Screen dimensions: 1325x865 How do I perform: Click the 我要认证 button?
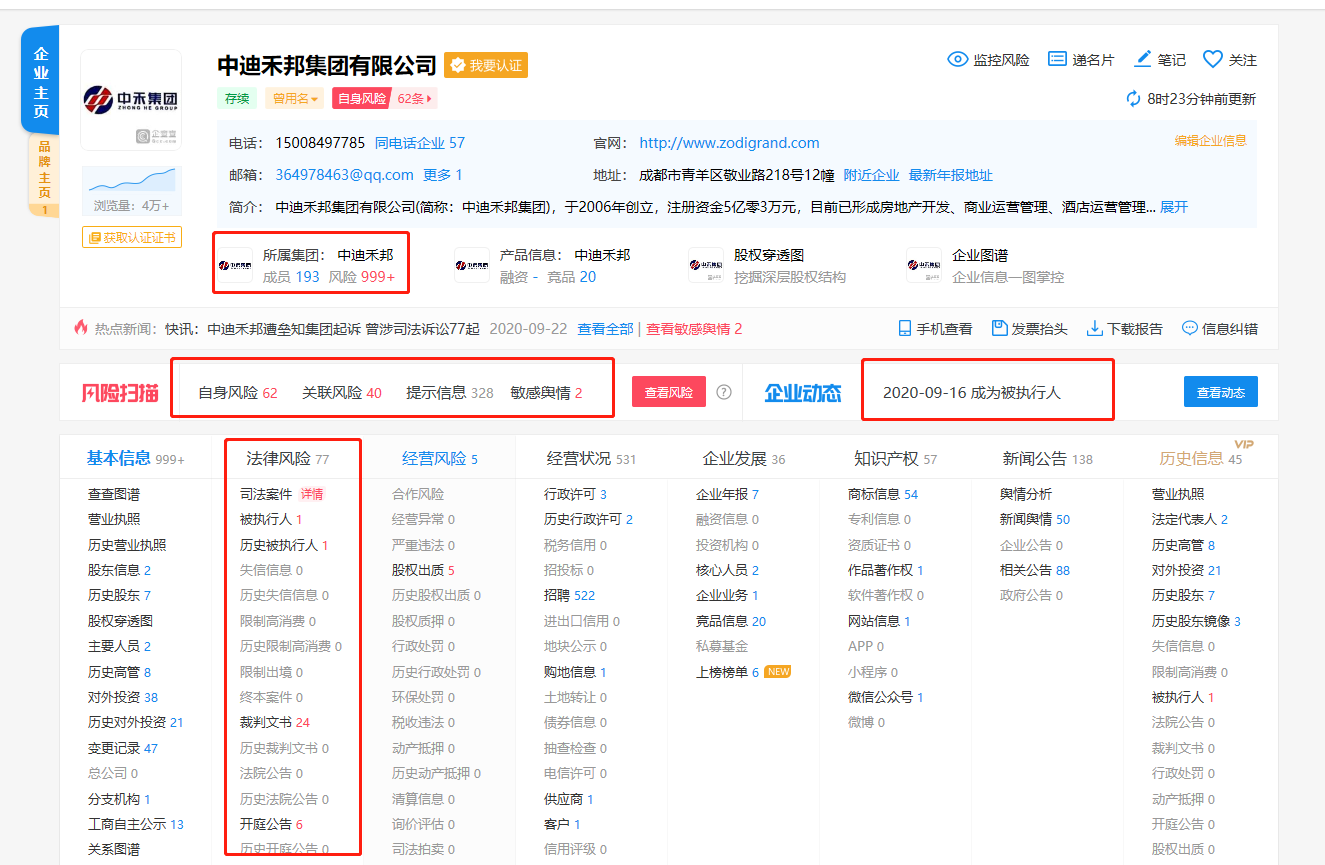click(x=486, y=65)
